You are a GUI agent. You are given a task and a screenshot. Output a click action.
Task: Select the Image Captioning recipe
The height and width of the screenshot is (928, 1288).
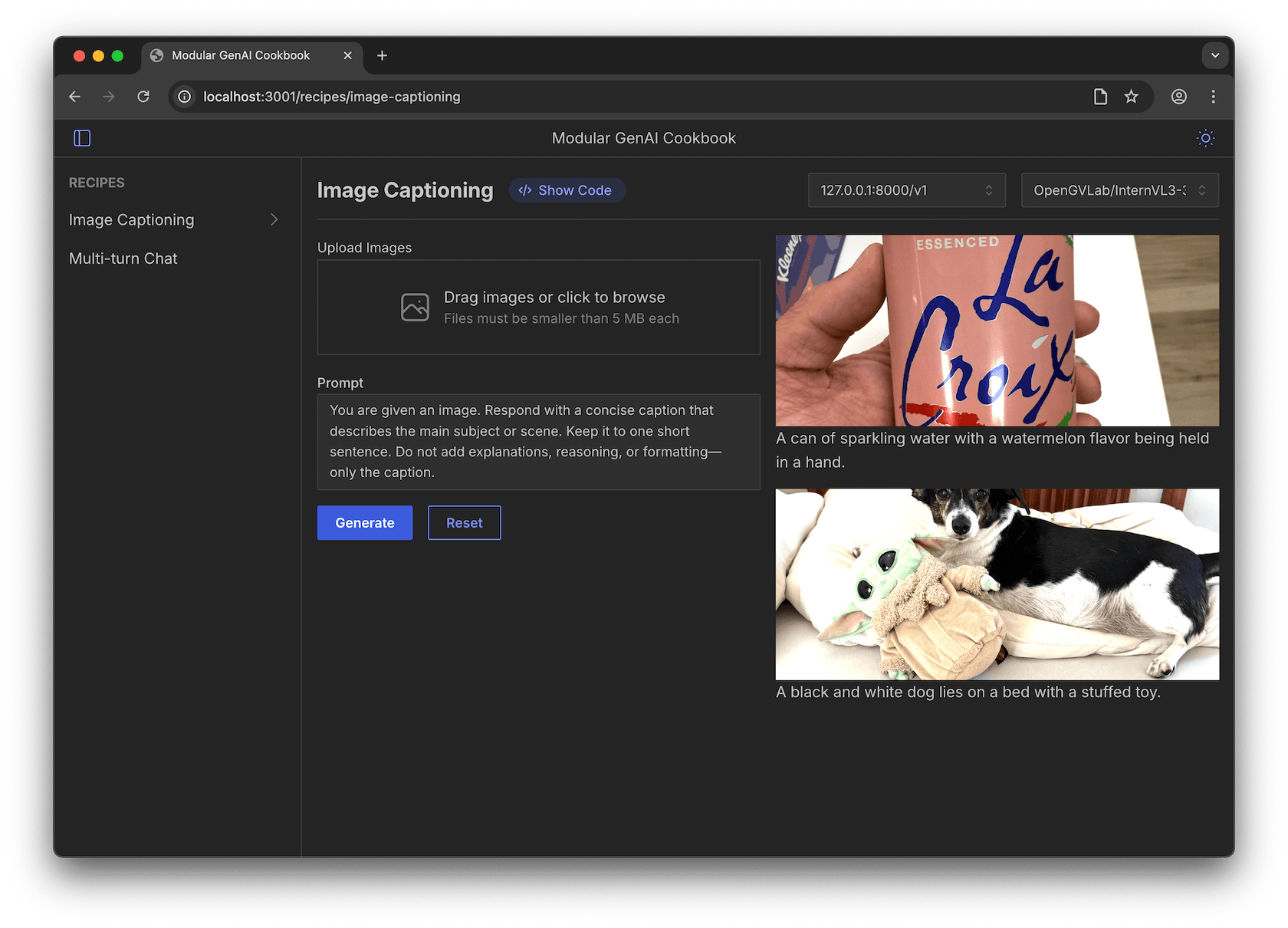pos(132,220)
